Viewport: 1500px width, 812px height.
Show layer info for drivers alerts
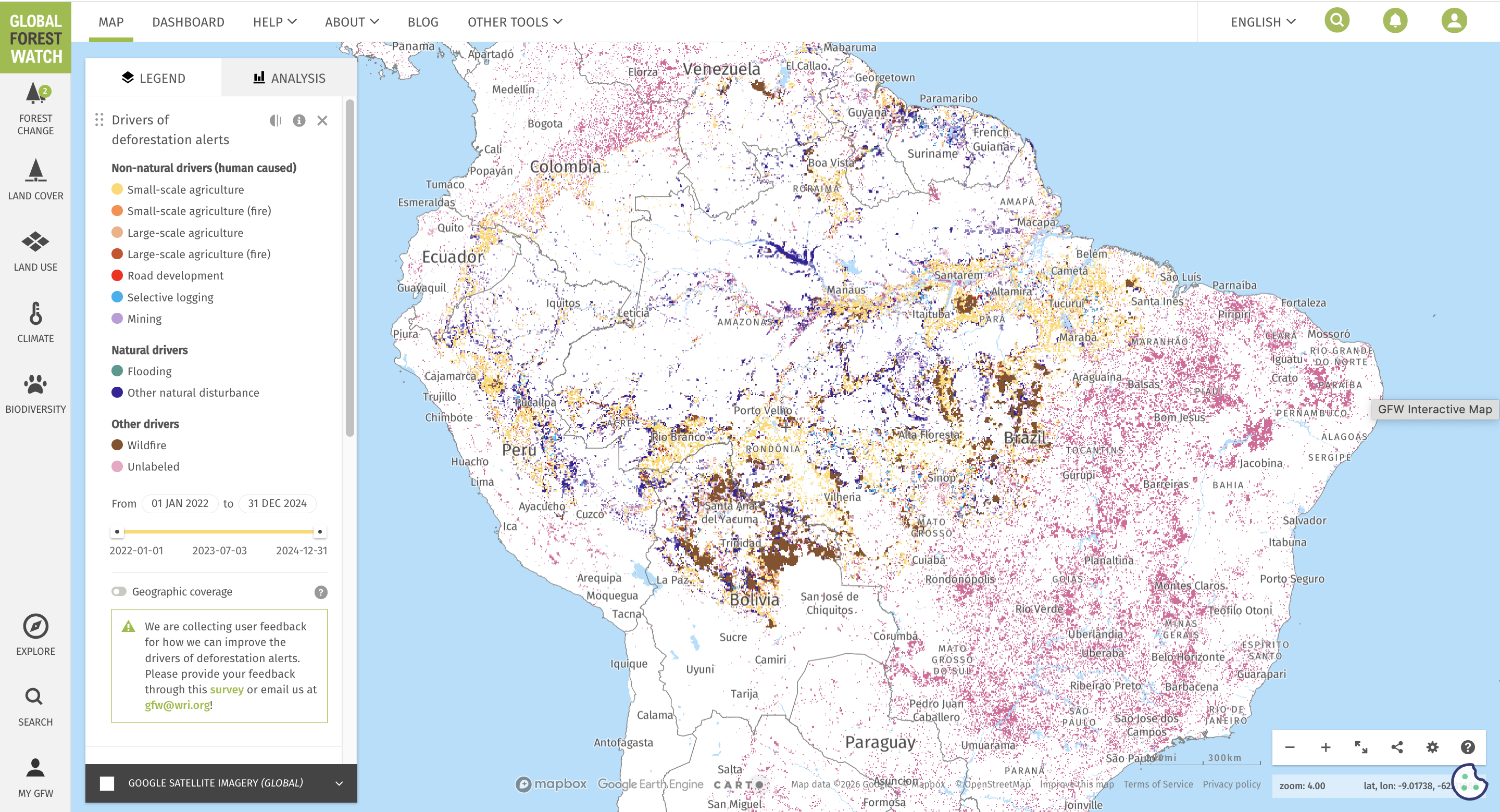(299, 120)
